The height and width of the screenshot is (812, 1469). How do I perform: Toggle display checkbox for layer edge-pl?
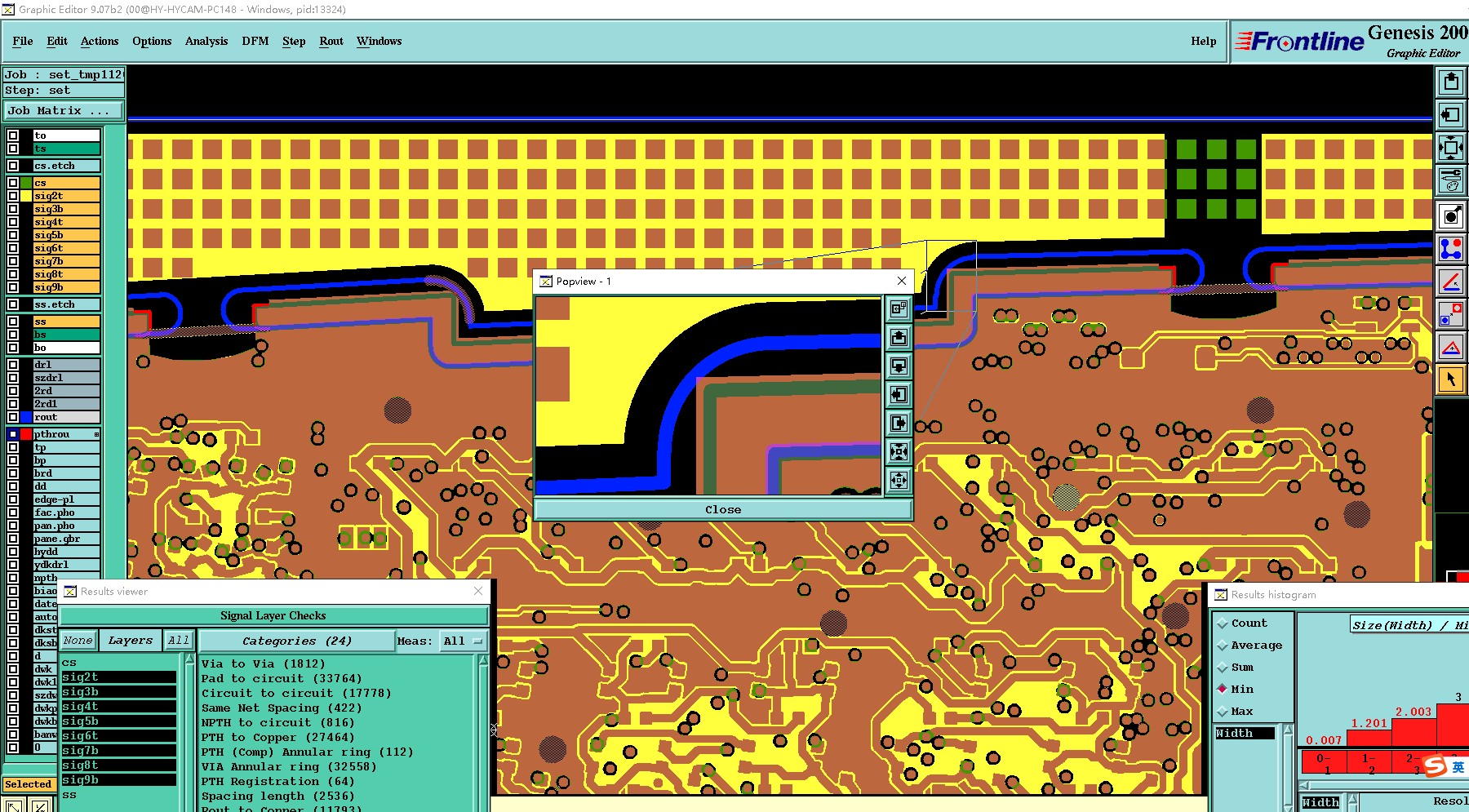(x=13, y=499)
